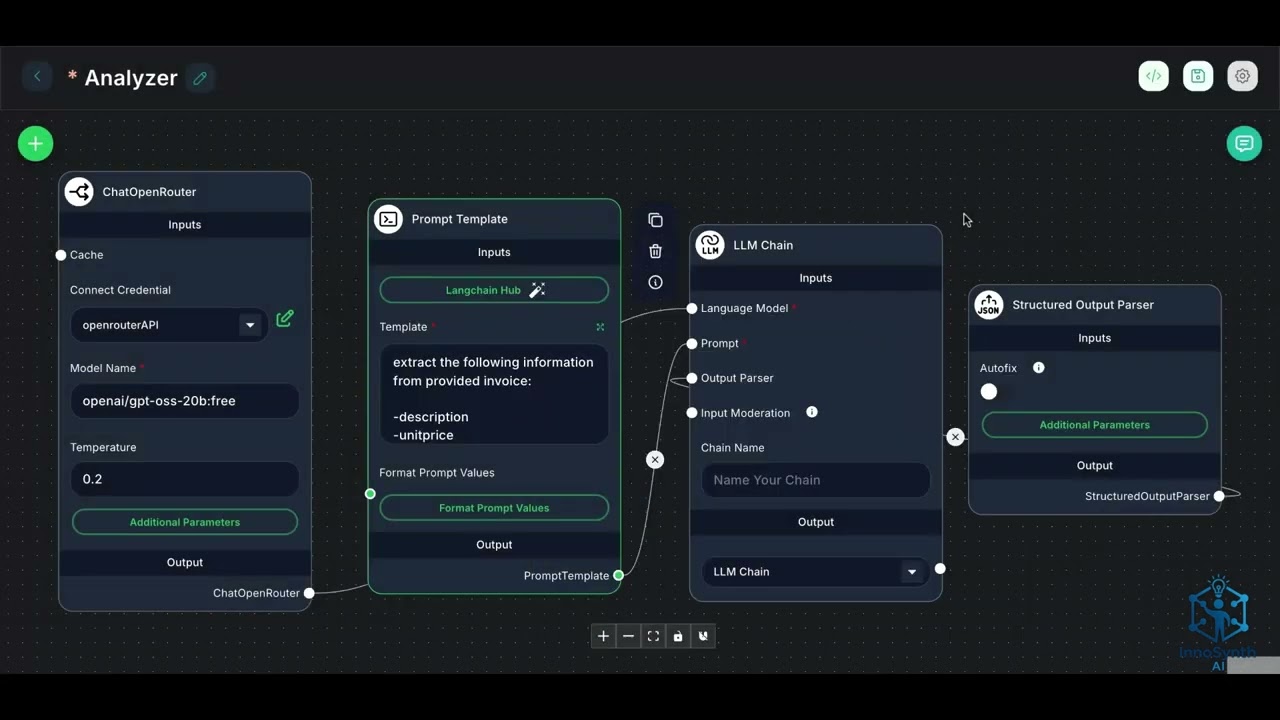Image resolution: width=1280 pixels, height=720 pixels.
Task: Edit the Analyzer flow name pencil icon
Action: (x=200, y=78)
